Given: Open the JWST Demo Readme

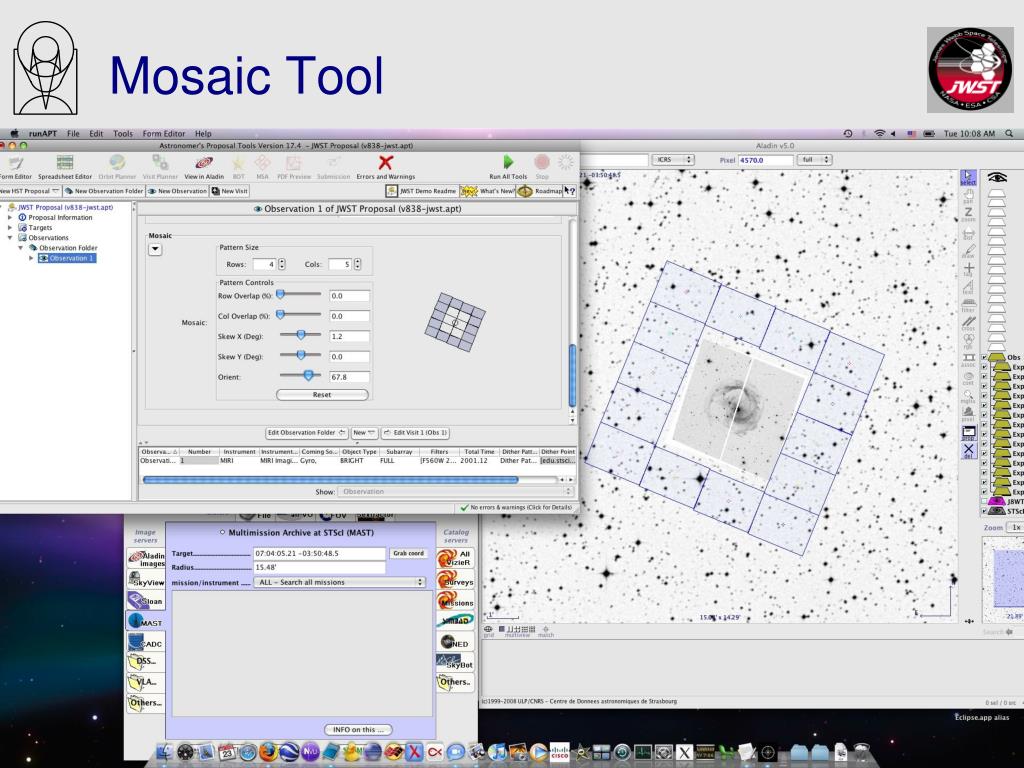Looking at the screenshot, I should click(421, 191).
